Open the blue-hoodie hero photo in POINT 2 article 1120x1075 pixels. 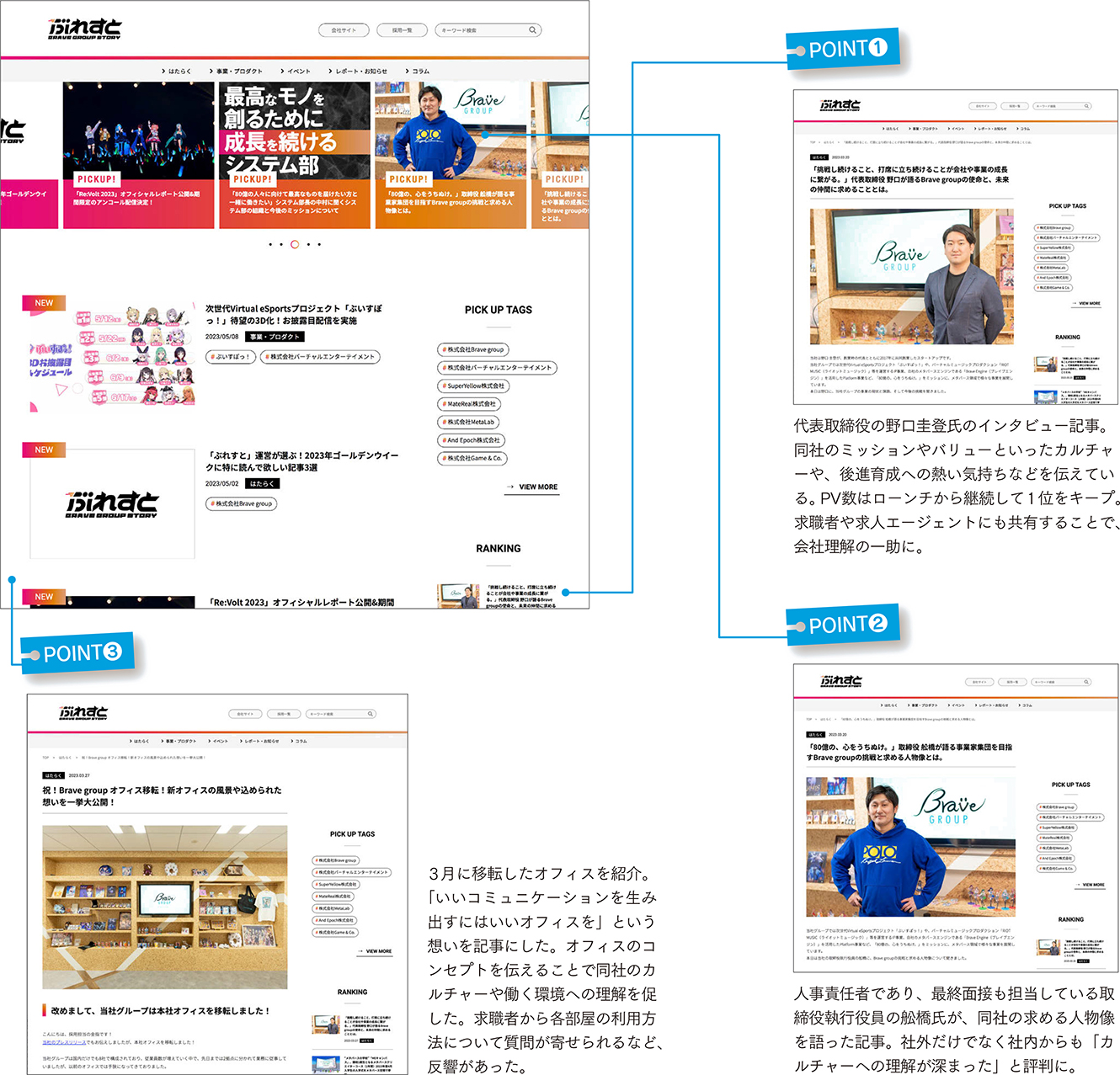click(911, 847)
